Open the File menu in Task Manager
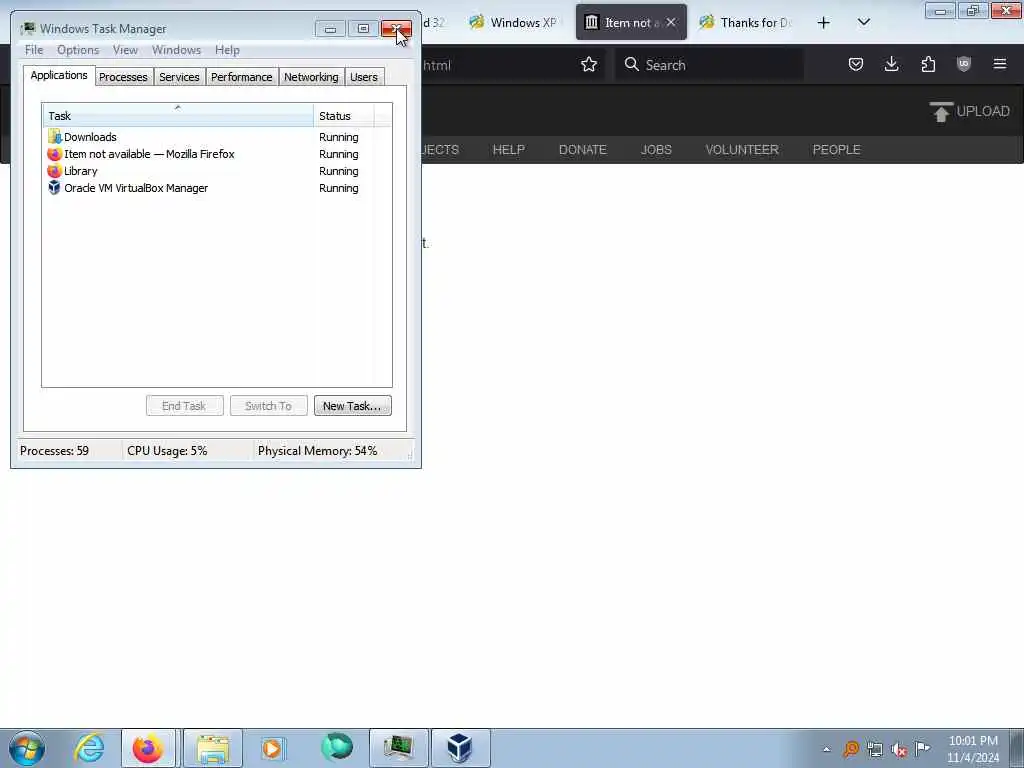The height and width of the screenshot is (768, 1024). pos(34,50)
